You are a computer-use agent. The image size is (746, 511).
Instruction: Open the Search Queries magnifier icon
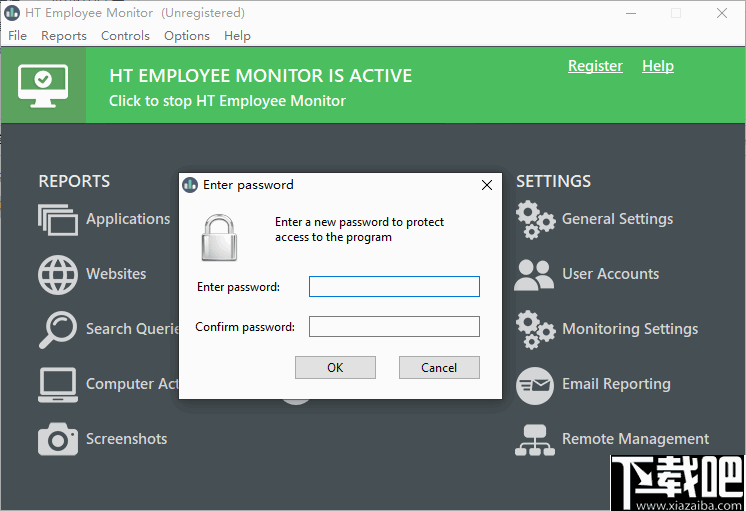[58, 329]
